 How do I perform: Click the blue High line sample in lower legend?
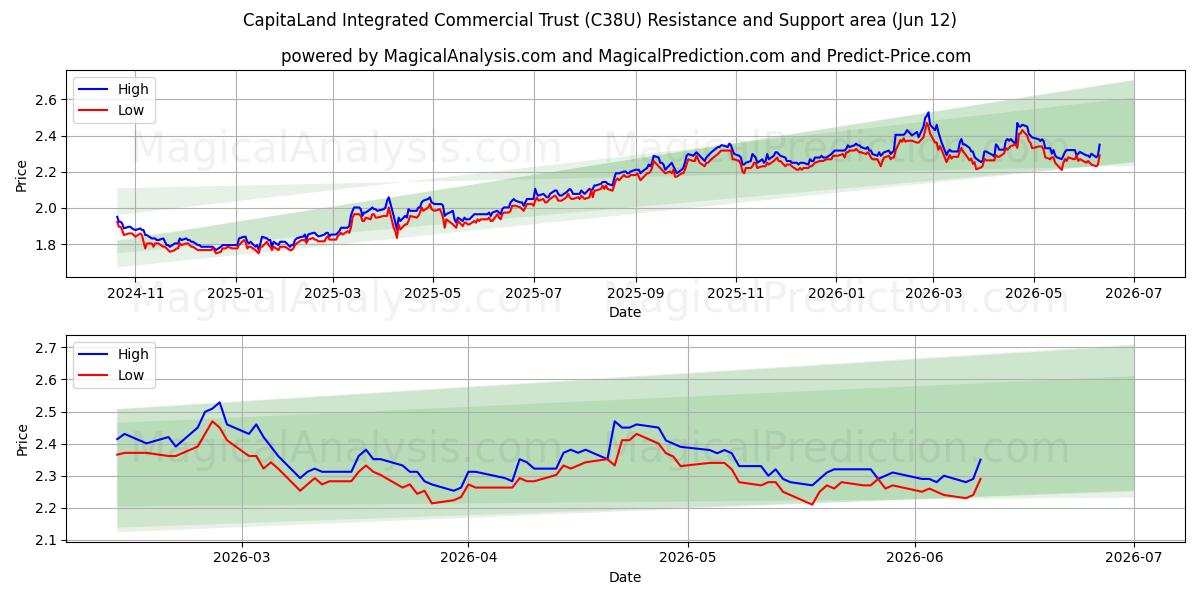coord(94,354)
